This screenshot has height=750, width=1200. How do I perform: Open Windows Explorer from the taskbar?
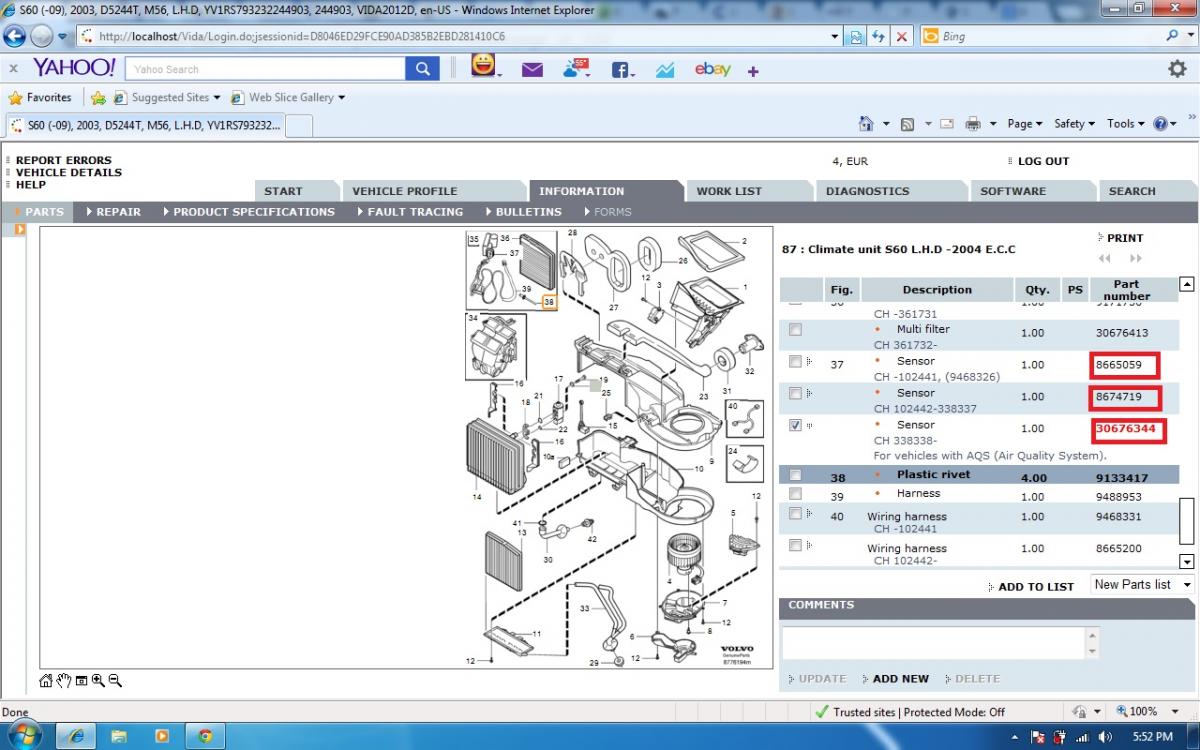119,736
